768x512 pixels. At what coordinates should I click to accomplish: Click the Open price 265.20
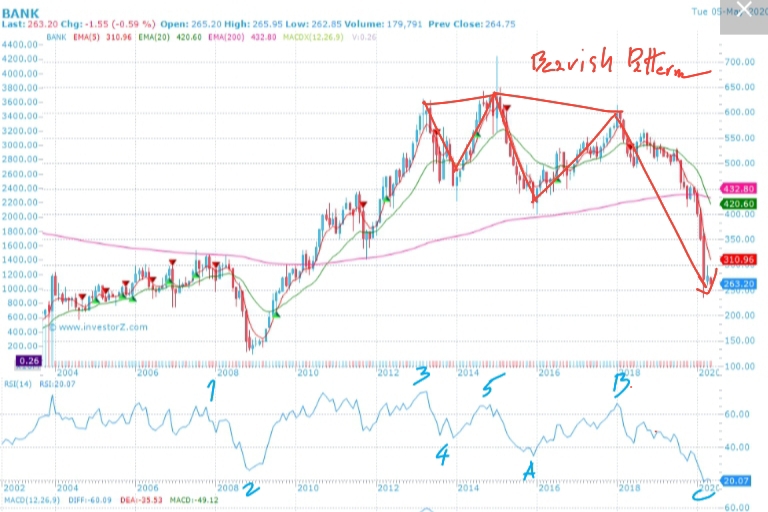tap(206, 24)
